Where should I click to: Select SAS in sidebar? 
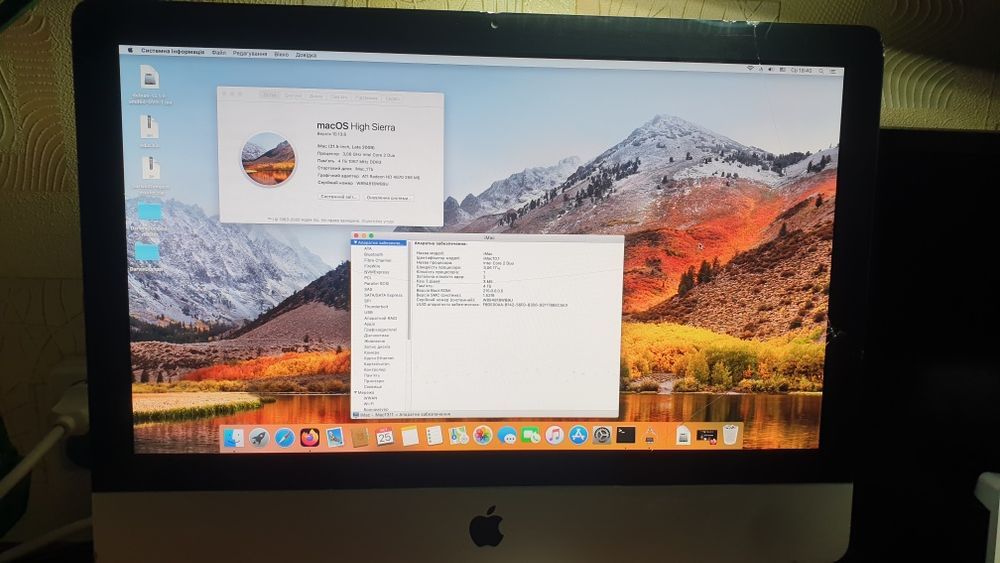click(368, 289)
